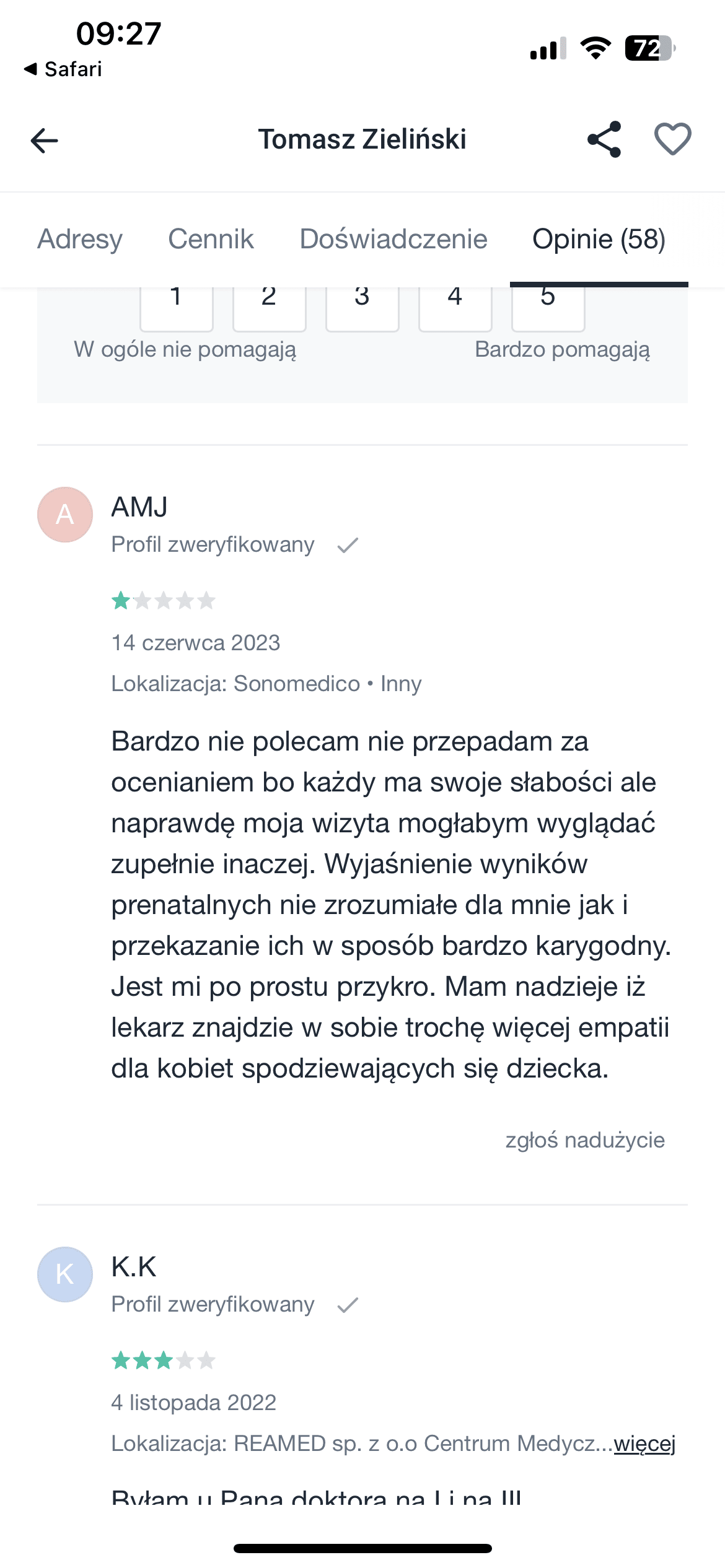Open the Opinie (58) tab
This screenshot has height=1568, width=725.
pos(599,239)
